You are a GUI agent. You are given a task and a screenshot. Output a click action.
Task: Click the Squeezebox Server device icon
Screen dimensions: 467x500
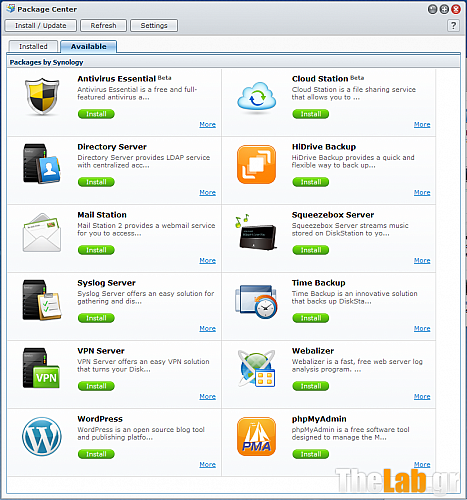click(x=256, y=232)
